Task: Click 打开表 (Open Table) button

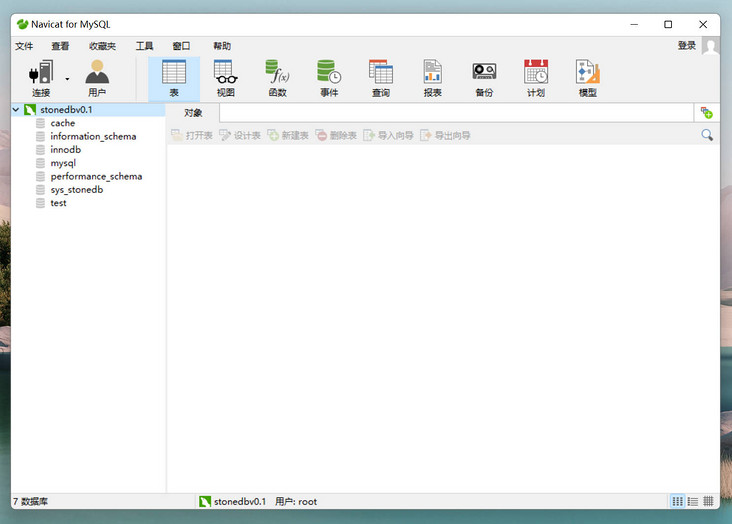Action: [192, 135]
